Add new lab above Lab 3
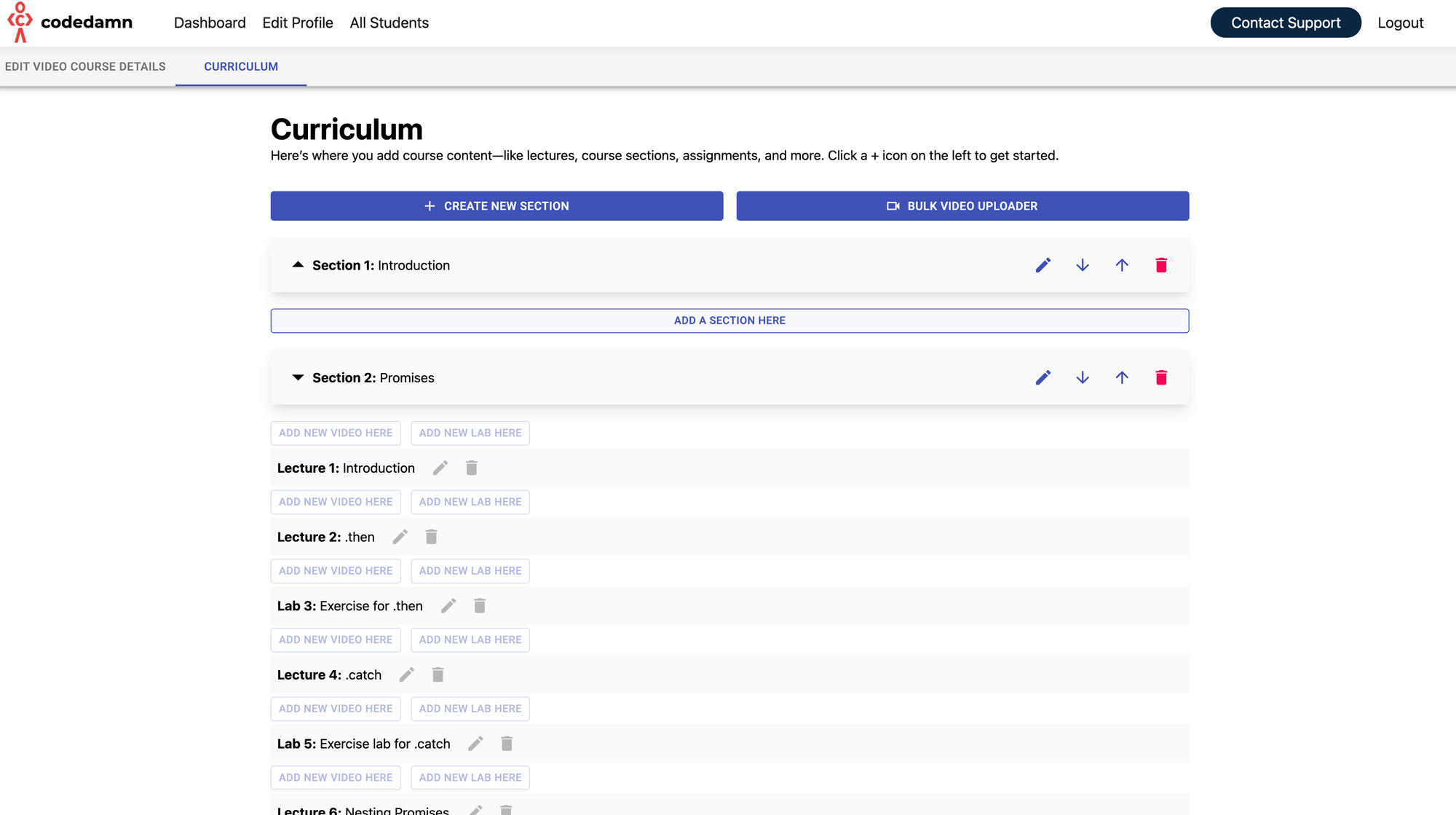 coord(470,571)
